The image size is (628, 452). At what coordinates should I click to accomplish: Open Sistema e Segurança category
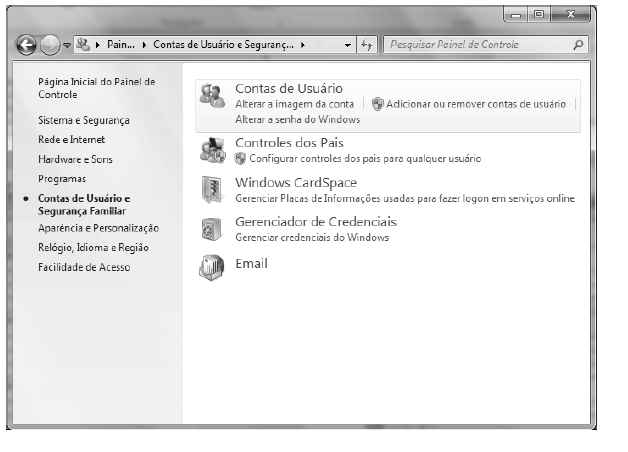84,120
